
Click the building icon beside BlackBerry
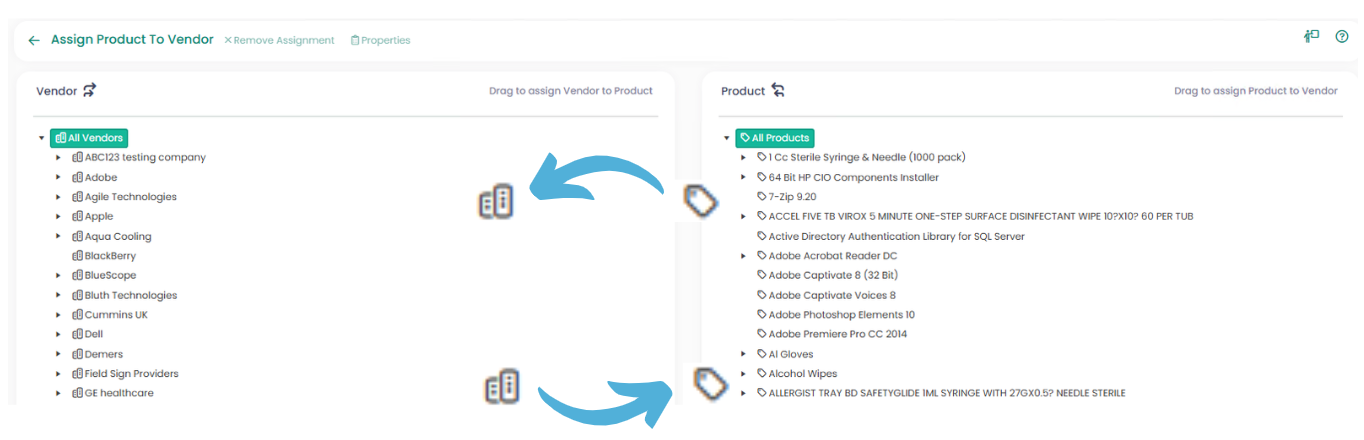coord(77,256)
